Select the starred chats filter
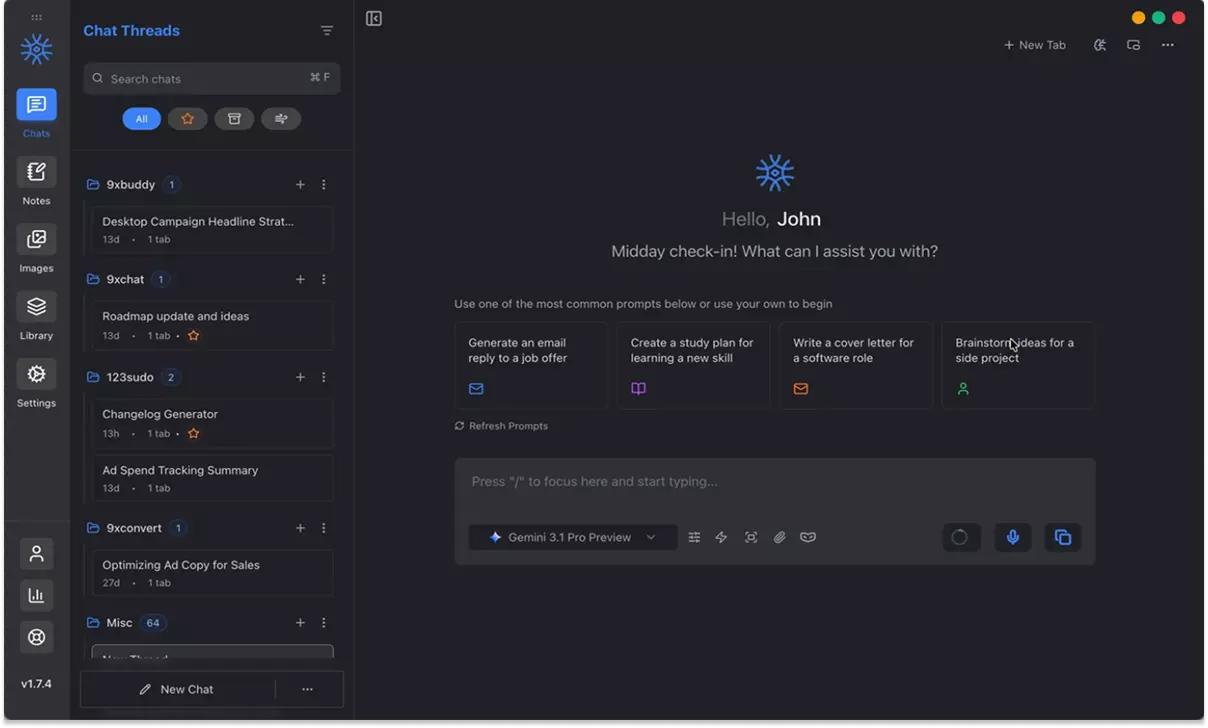This screenshot has width=1208, height=728. tap(187, 118)
